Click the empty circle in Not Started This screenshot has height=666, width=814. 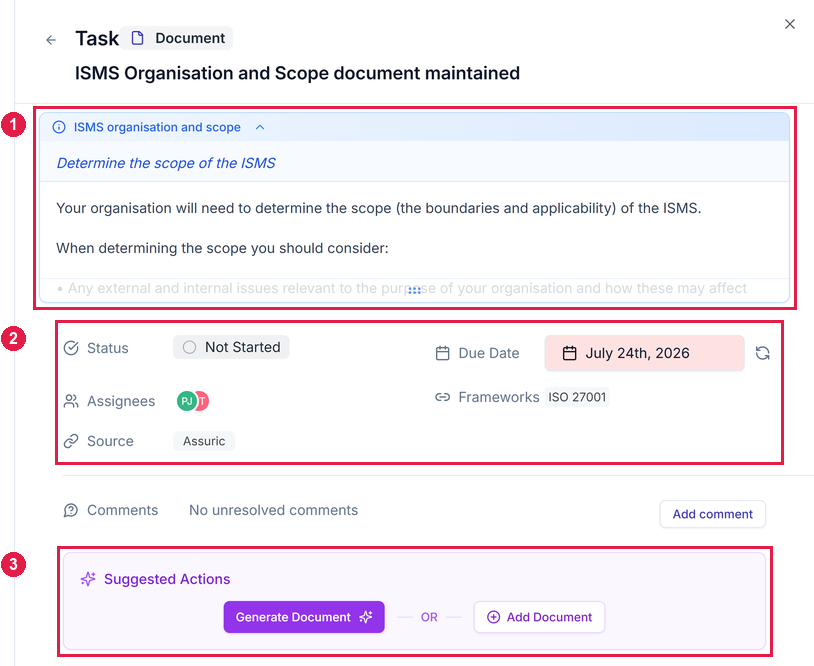pos(189,347)
